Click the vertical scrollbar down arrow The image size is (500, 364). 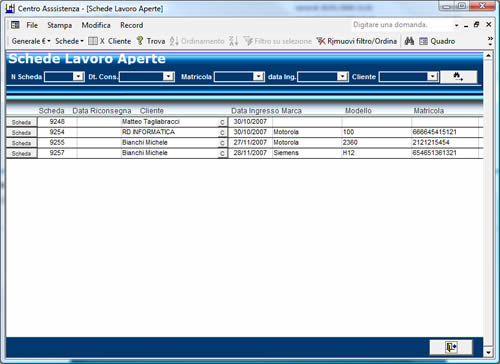pyautogui.click(x=488, y=352)
